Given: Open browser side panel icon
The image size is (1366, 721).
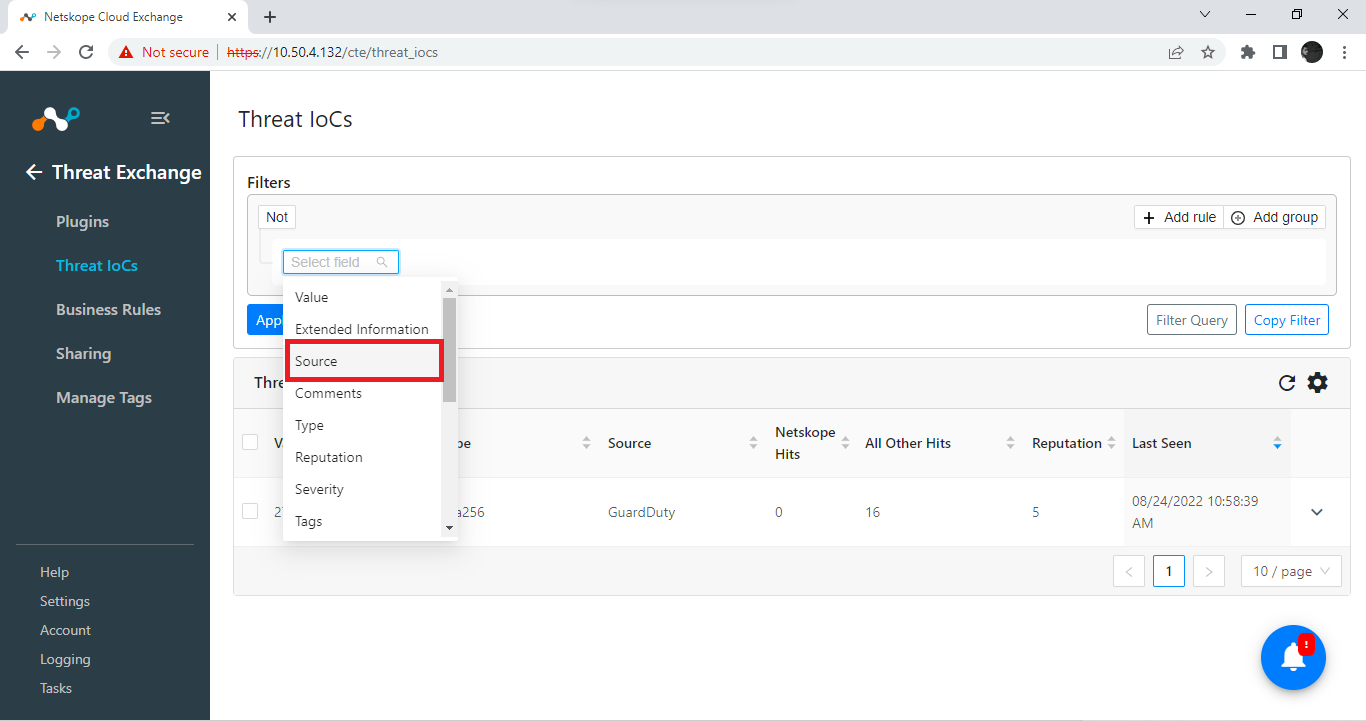Looking at the screenshot, I should 1279,52.
